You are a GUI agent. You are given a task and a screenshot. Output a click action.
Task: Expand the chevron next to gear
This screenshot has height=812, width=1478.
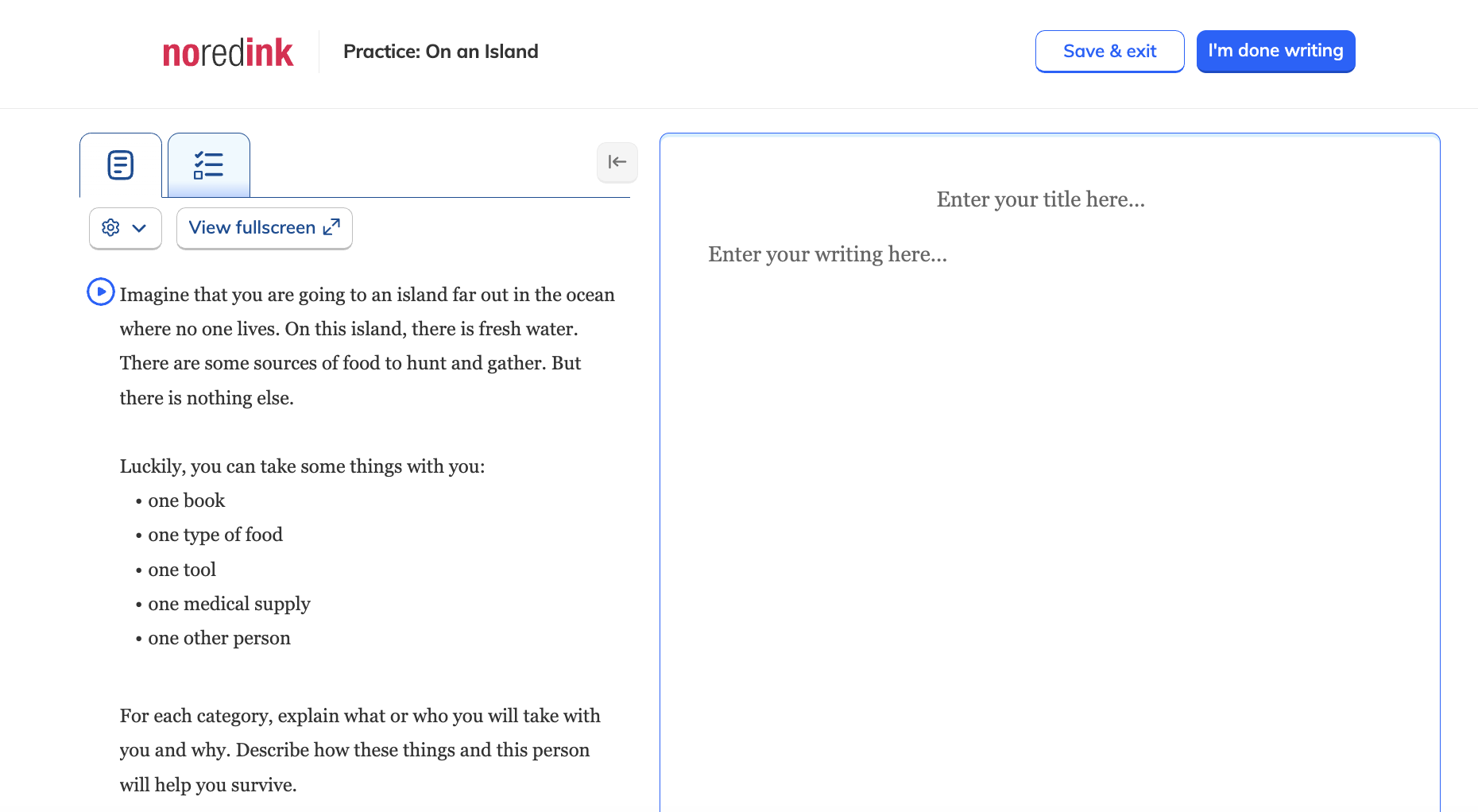[139, 229]
